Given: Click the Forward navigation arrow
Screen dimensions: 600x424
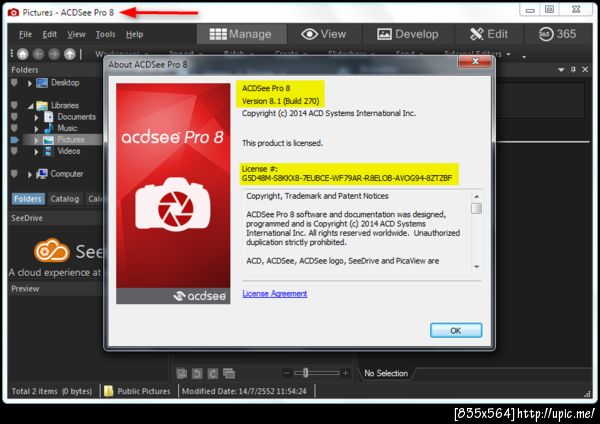Looking at the screenshot, I should click(54, 54).
